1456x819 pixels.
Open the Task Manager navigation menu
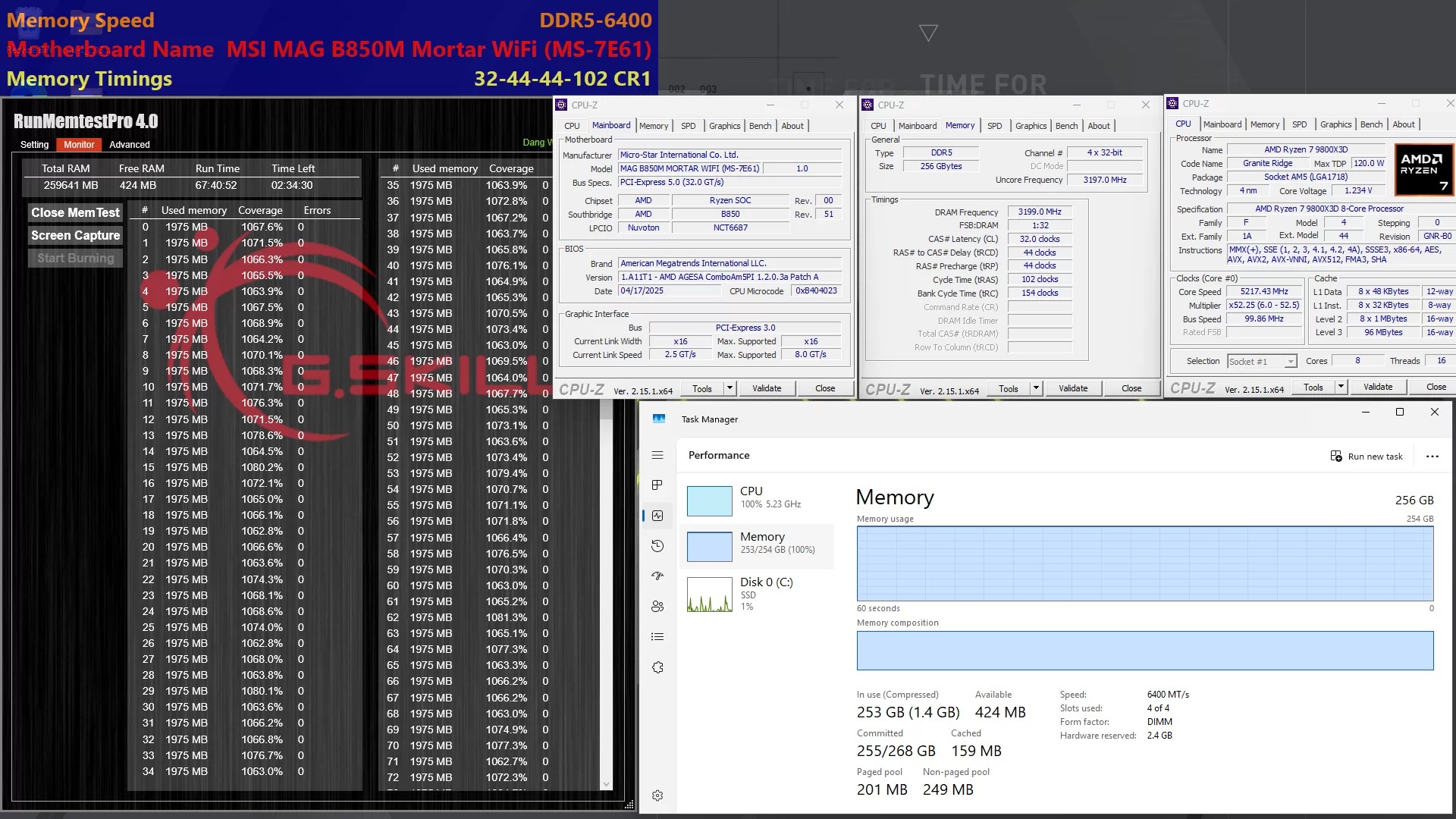657,455
